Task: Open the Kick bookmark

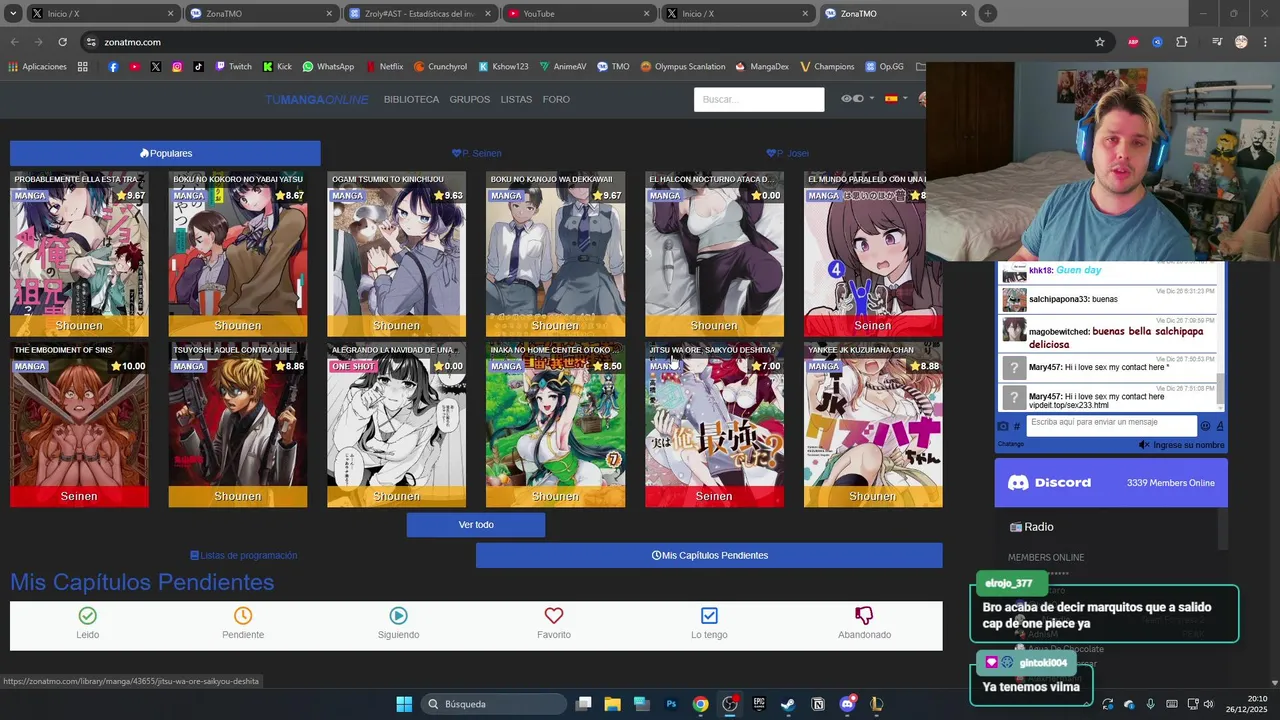Action: click(277, 67)
